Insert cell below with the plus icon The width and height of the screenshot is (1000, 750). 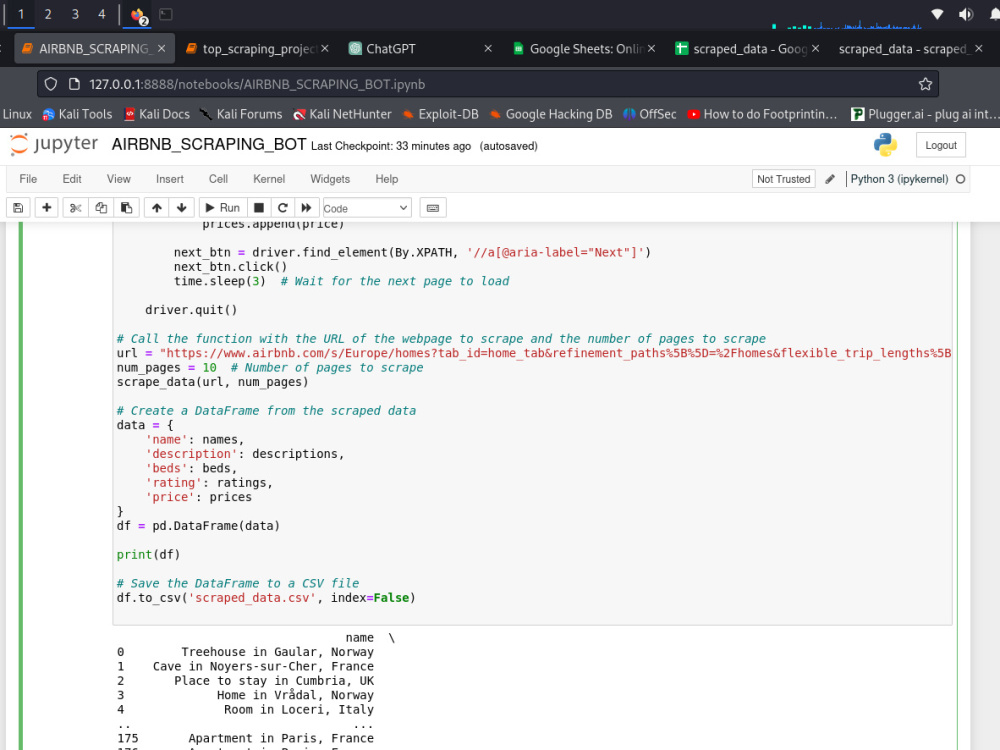coord(47,208)
